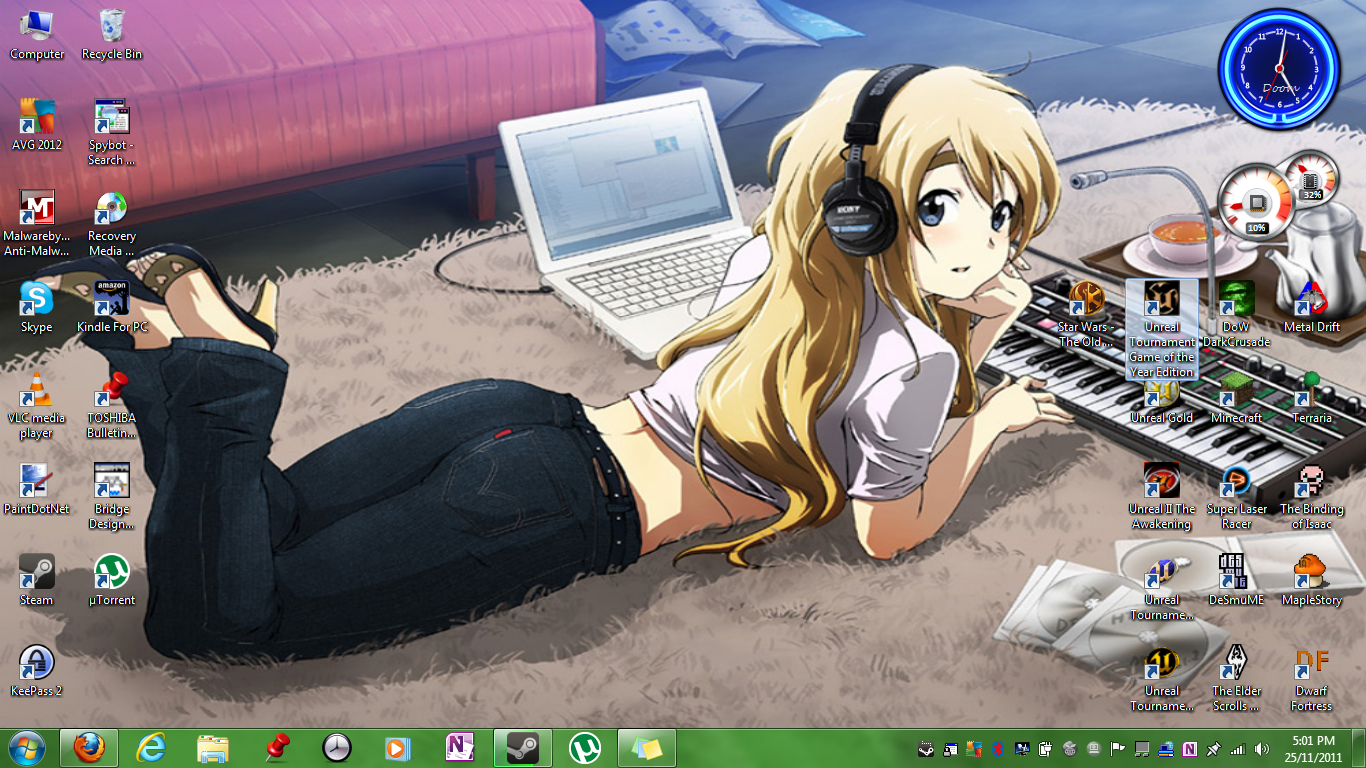Select the PaintDotNet shortcut
The height and width of the screenshot is (768, 1366).
[x=37, y=489]
